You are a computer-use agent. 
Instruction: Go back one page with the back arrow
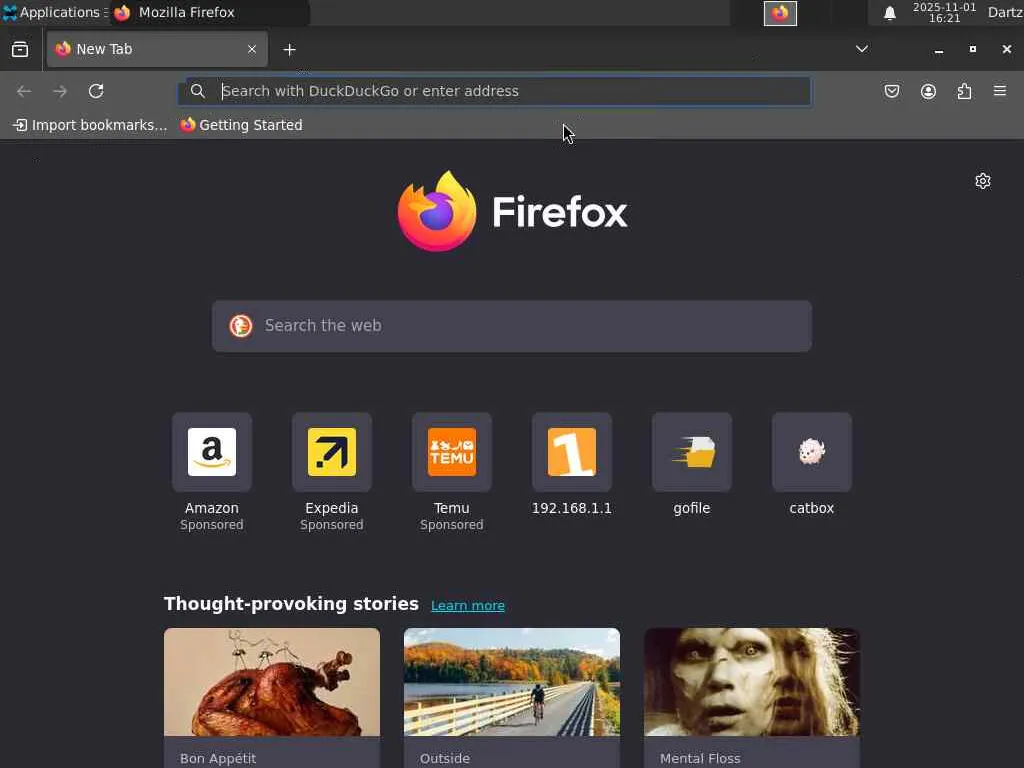(24, 91)
